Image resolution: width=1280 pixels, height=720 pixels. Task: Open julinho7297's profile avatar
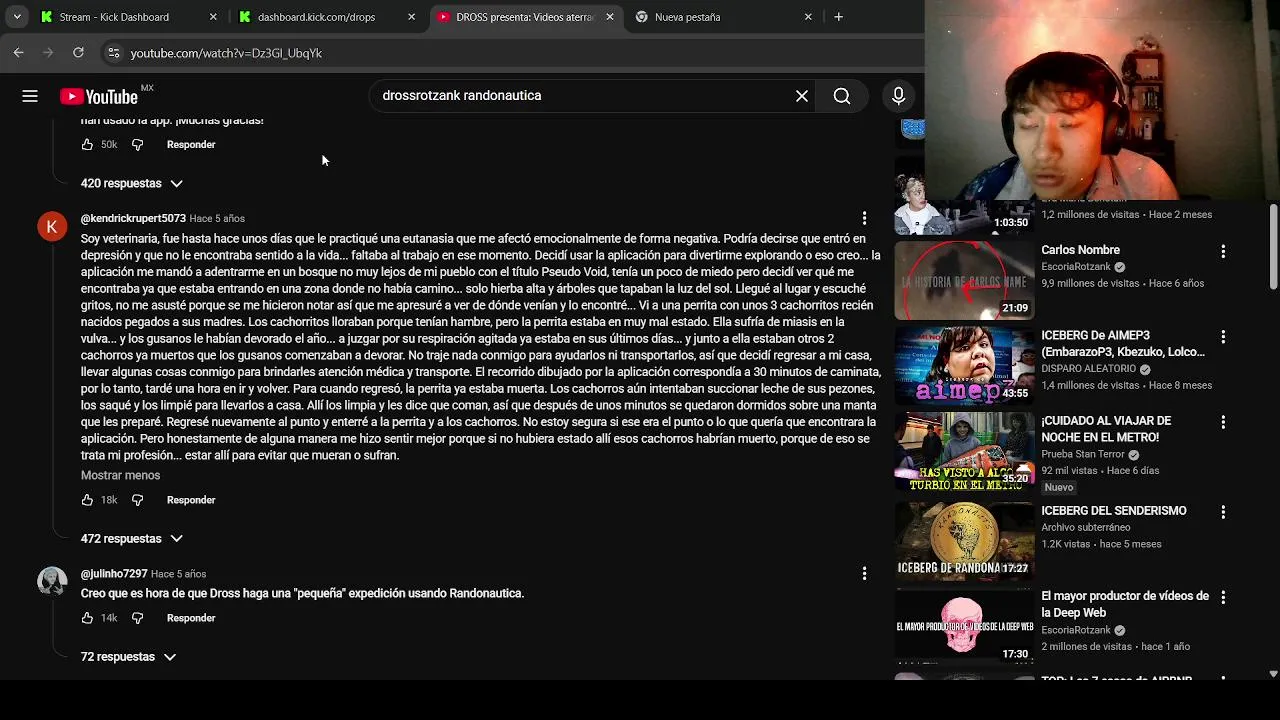tap(52, 581)
